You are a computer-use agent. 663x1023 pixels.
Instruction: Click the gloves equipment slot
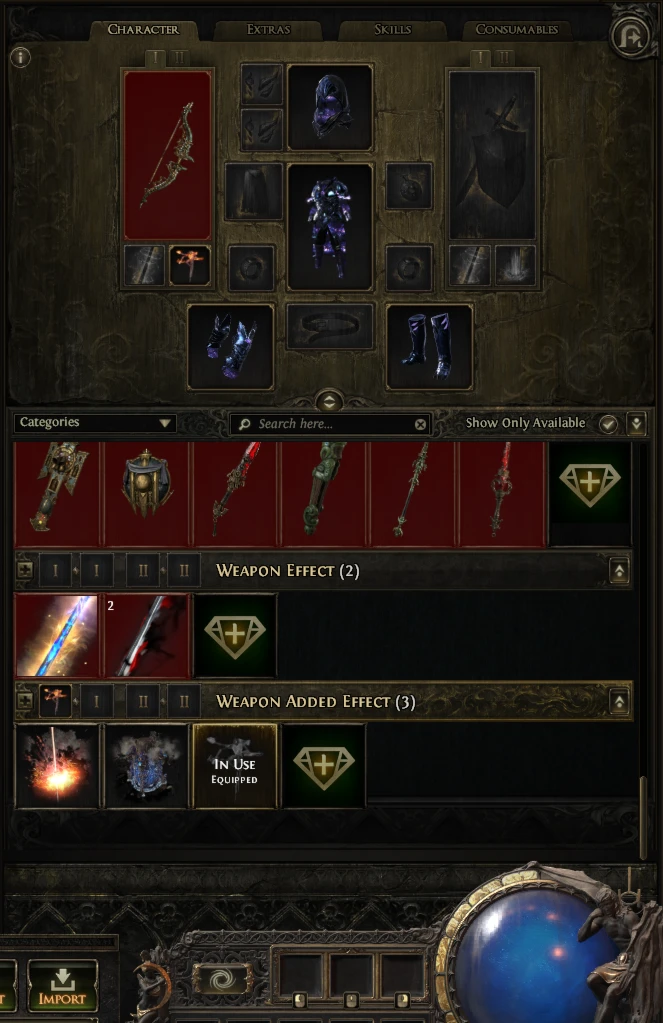coord(230,347)
